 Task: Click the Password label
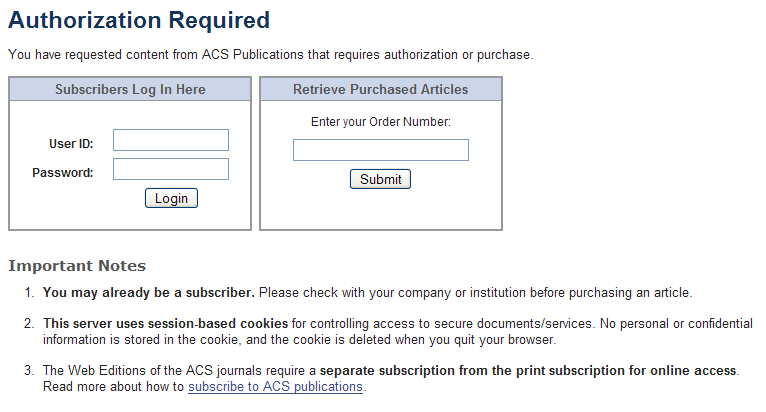[63, 172]
